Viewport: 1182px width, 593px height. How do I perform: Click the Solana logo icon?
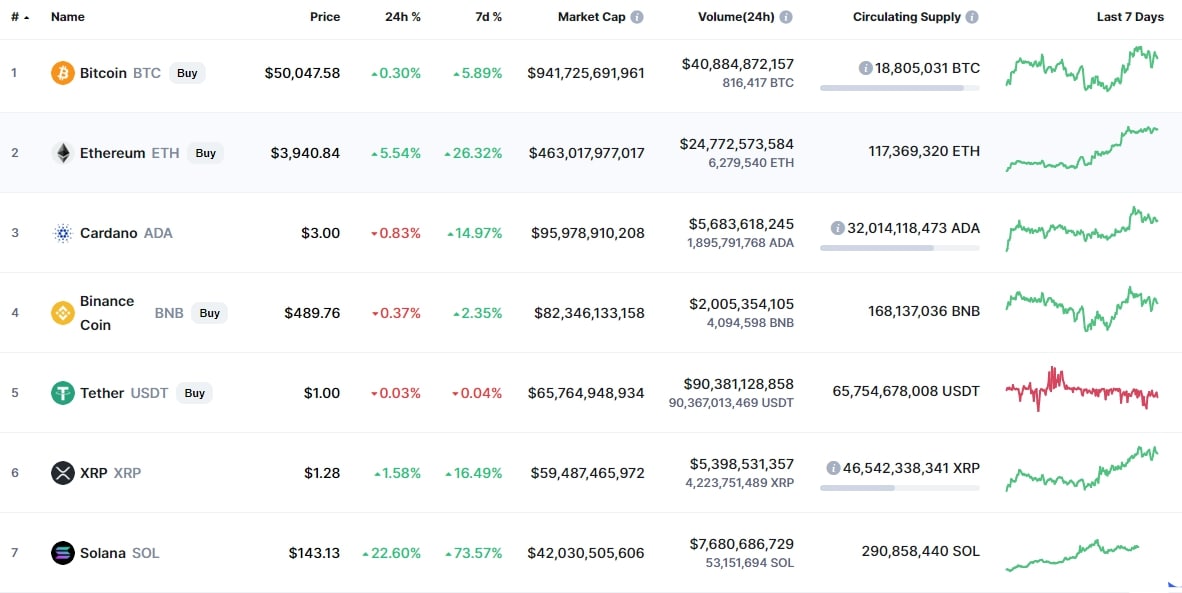63,552
